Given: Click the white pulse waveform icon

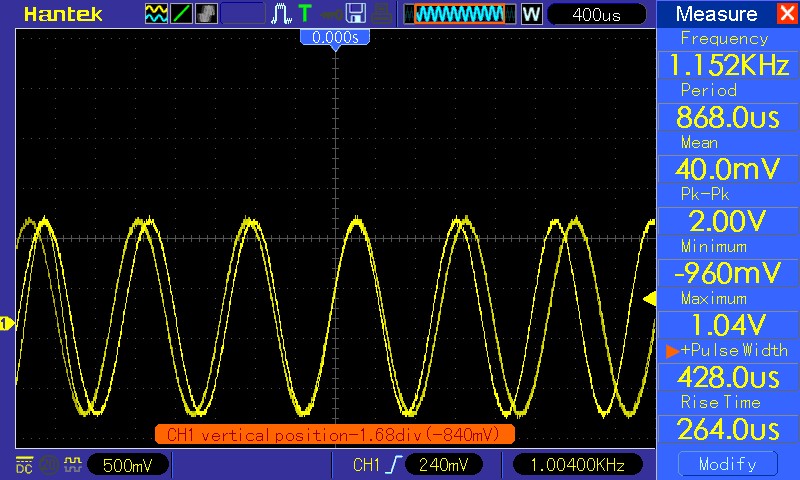Looking at the screenshot, I should tap(281, 14).
